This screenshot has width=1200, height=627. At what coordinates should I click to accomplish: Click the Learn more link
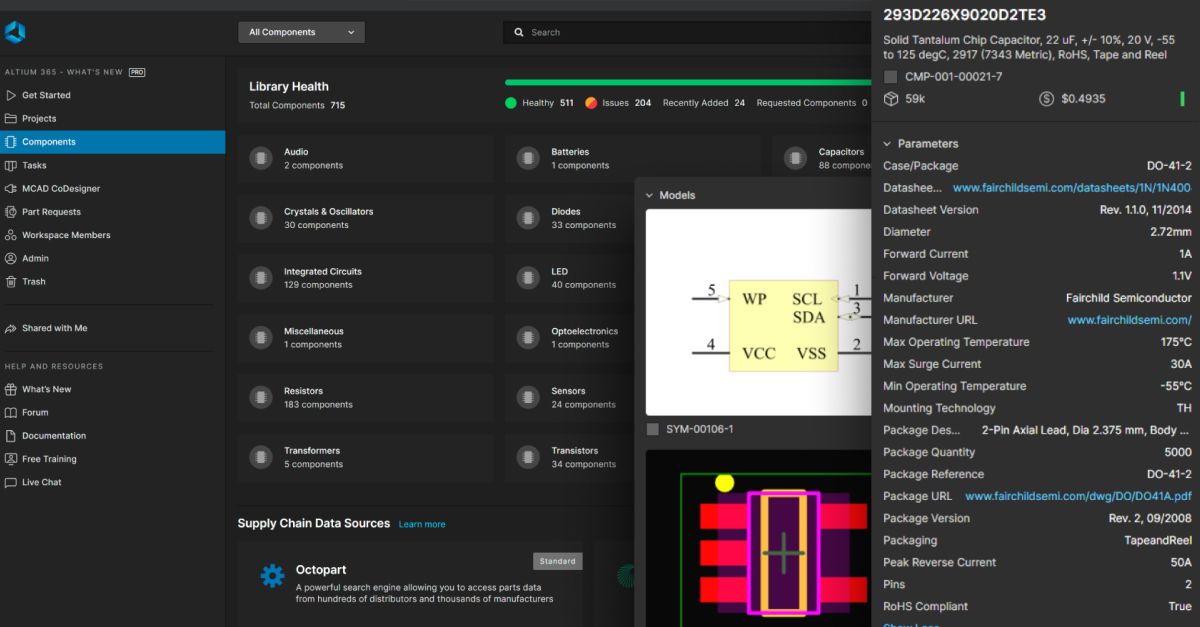(x=422, y=524)
